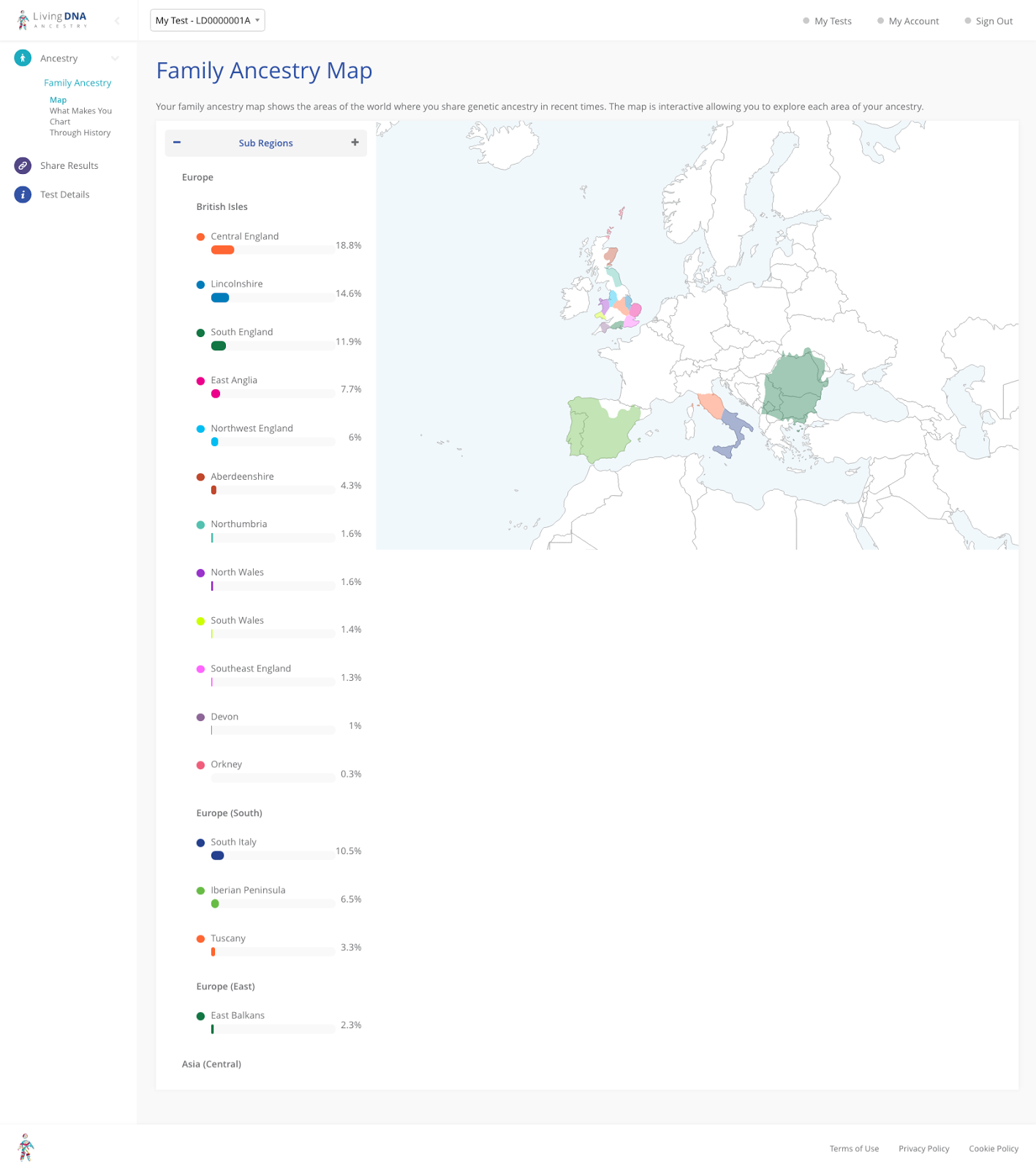Screen dimensions: 1036x1170
Task: Click the Test Details info icon
Action: pos(23,195)
